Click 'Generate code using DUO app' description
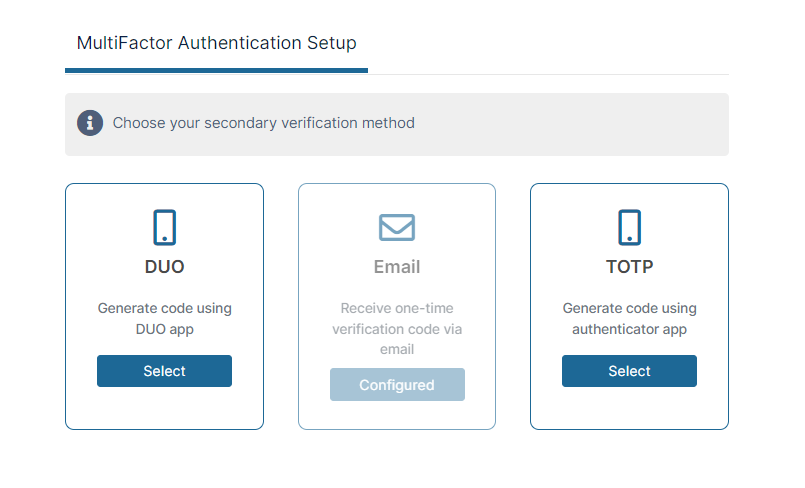 [164, 318]
